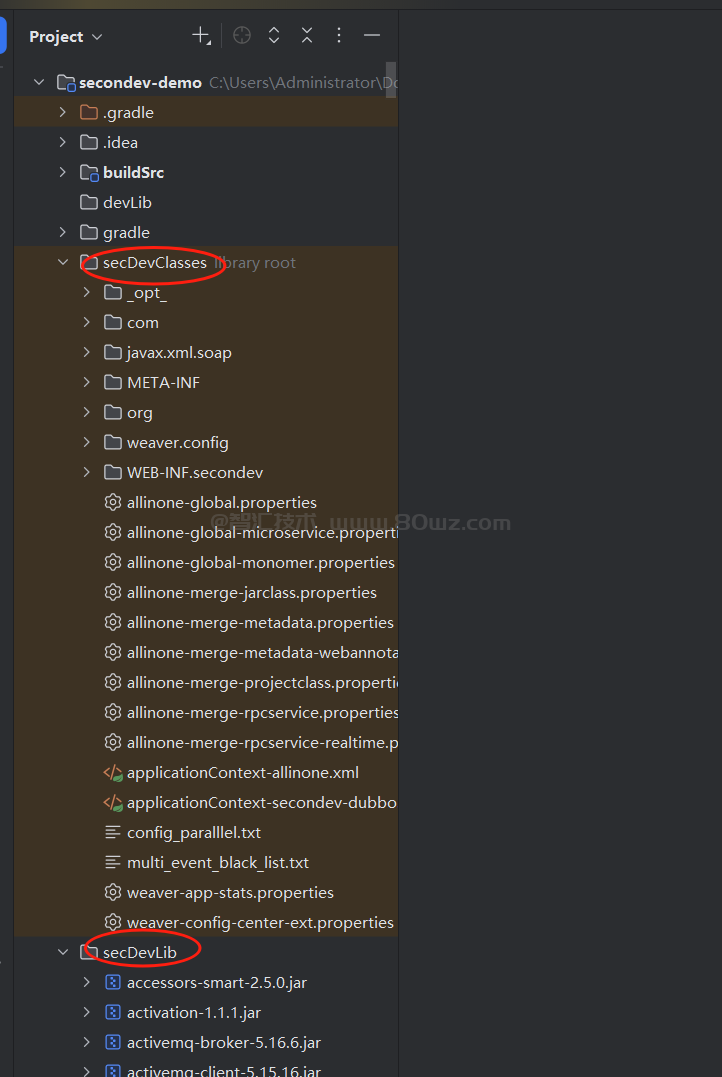Select multi_event_black_list.txt file
The width and height of the screenshot is (722, 1077).
click(x=217, y=863)
